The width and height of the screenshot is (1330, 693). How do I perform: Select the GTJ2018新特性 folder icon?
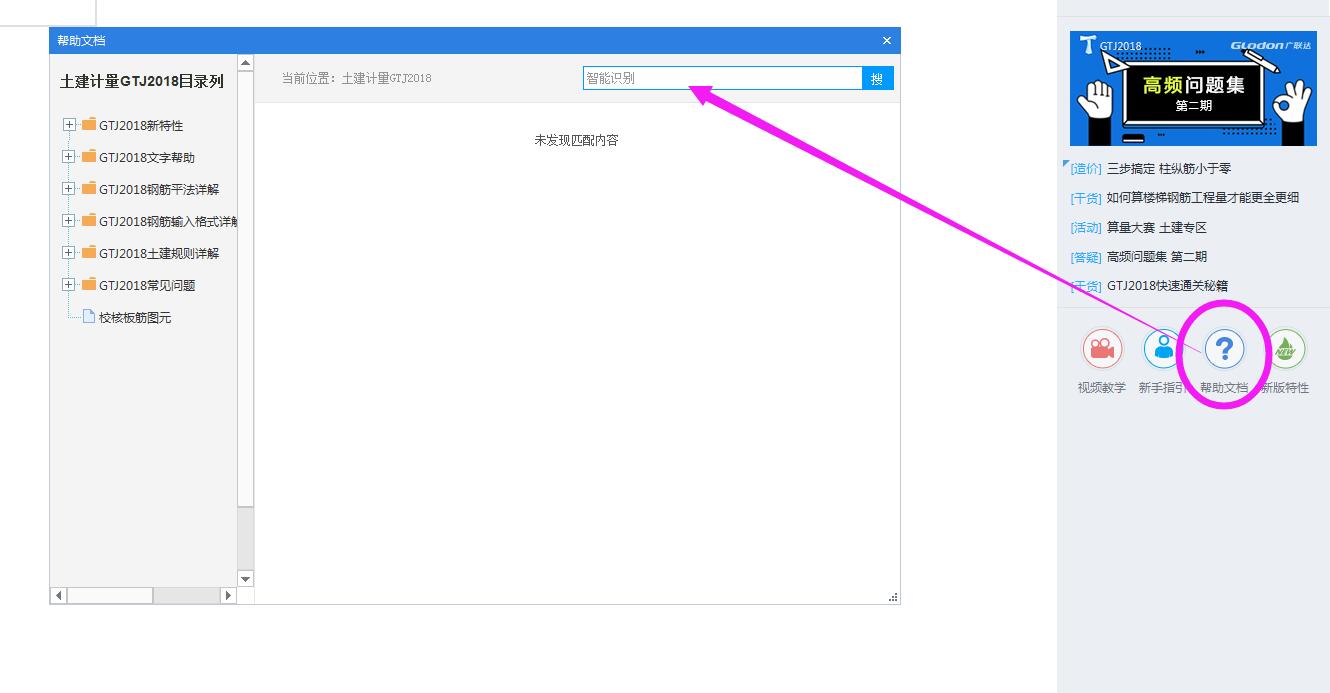tap(89, 125)
